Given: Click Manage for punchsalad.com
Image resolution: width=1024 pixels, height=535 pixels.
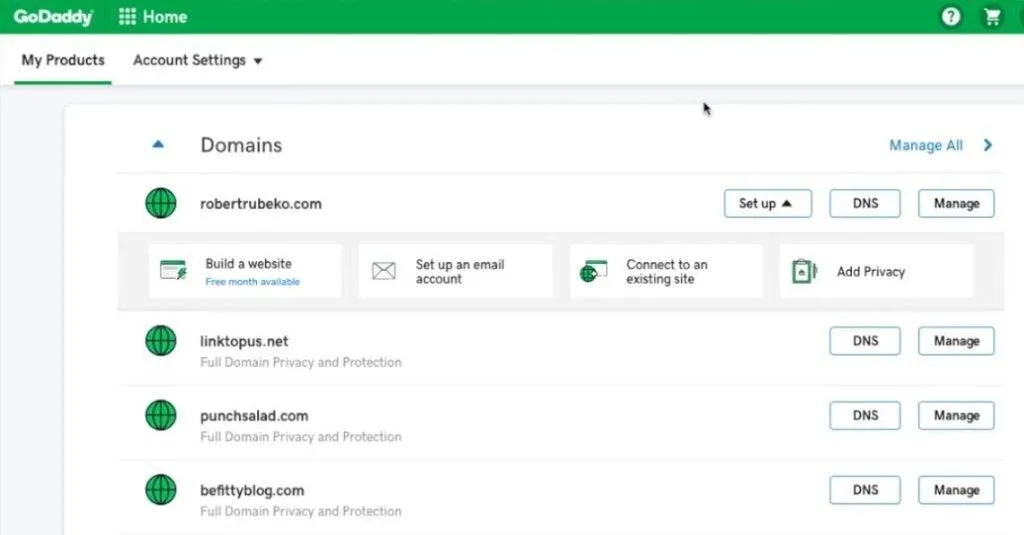Looking at the screenshot, I should 956,415.
